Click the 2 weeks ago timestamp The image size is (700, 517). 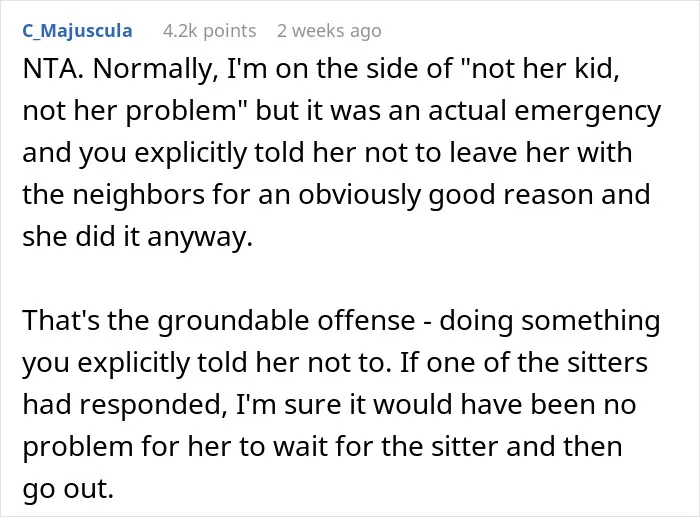[x=329, y=31]
